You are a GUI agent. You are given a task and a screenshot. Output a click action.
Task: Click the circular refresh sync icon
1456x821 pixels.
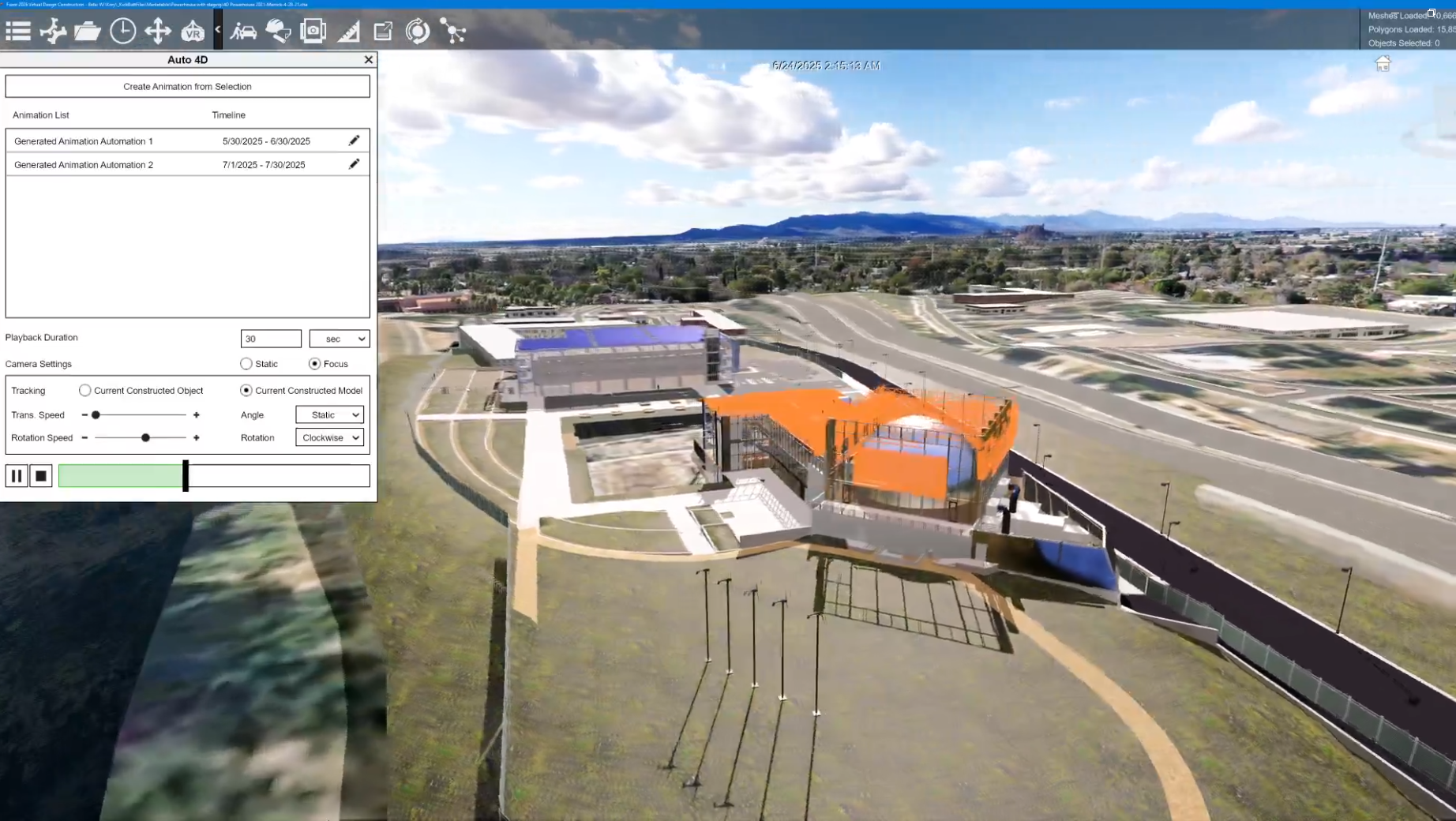coord(418,32)
